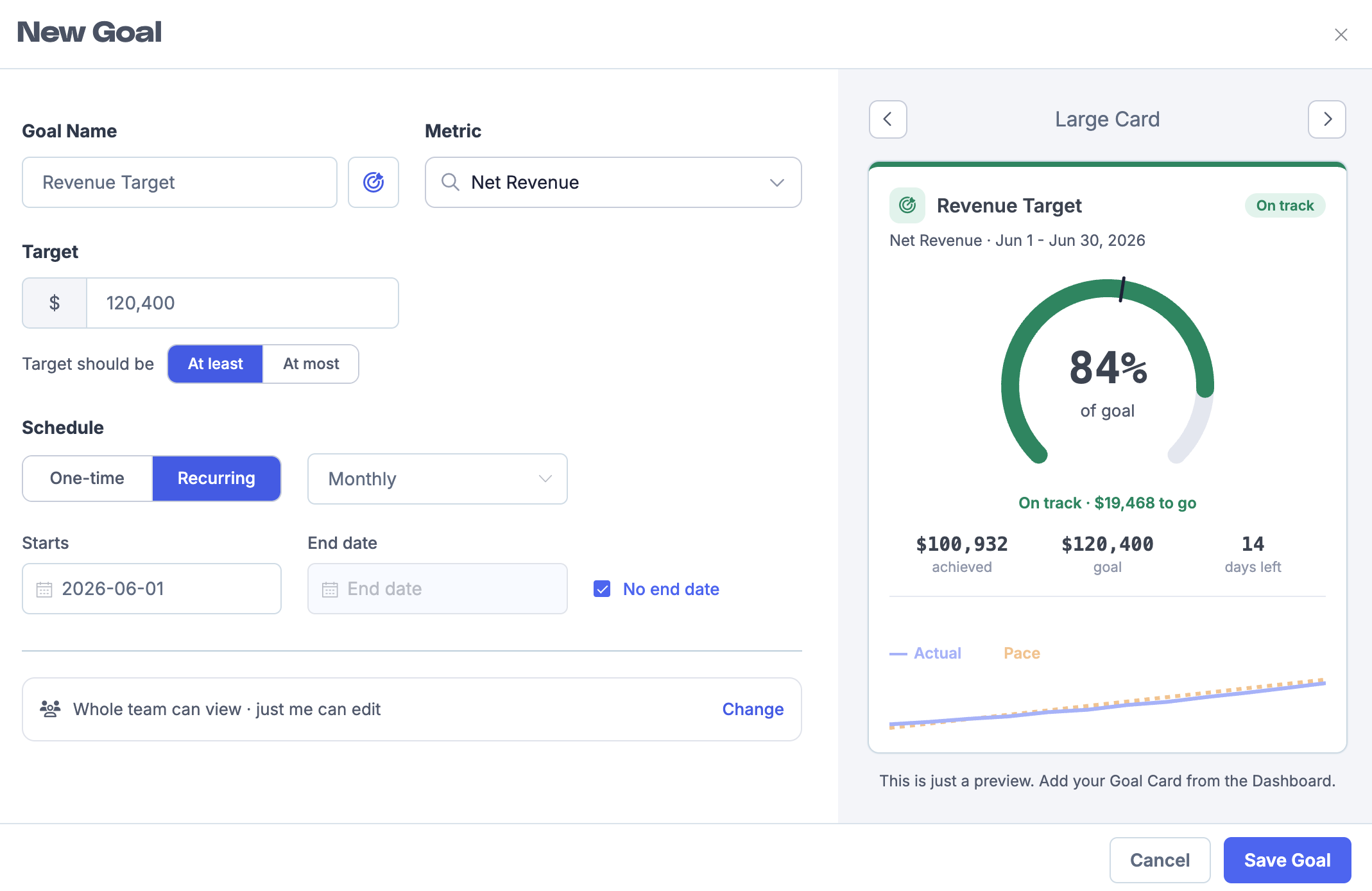The height and width of the screenshot is (891, 1372).
Task: Select the At most target option
Action: tap(311, 364)
